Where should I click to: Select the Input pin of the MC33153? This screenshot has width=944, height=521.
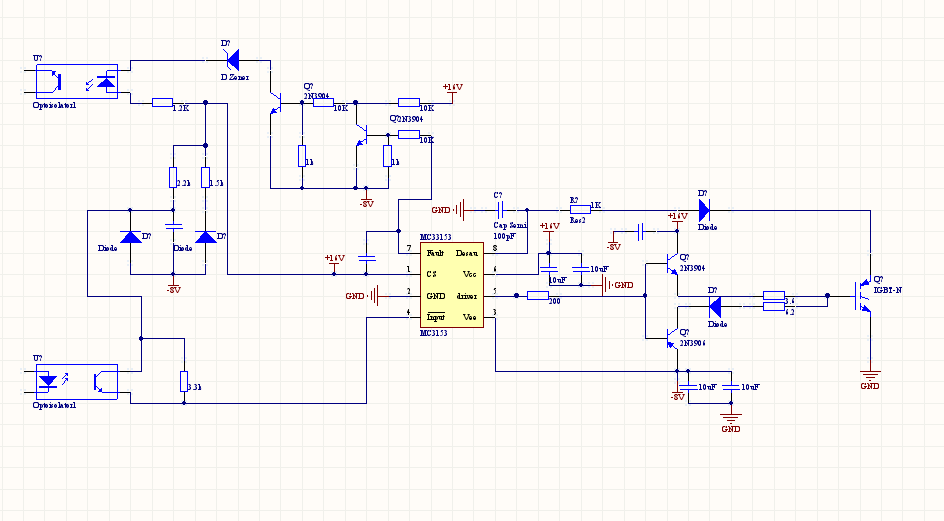pos(435,317)
